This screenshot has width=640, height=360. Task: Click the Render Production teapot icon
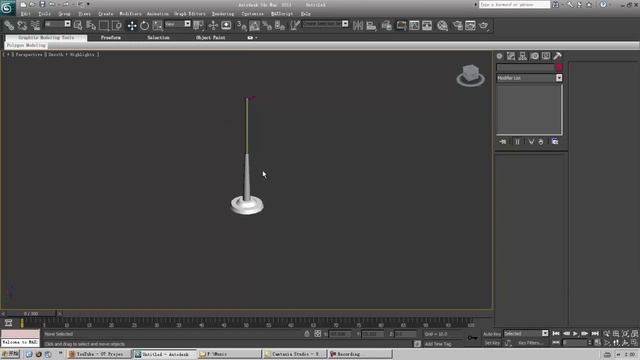tap(484, 26)
